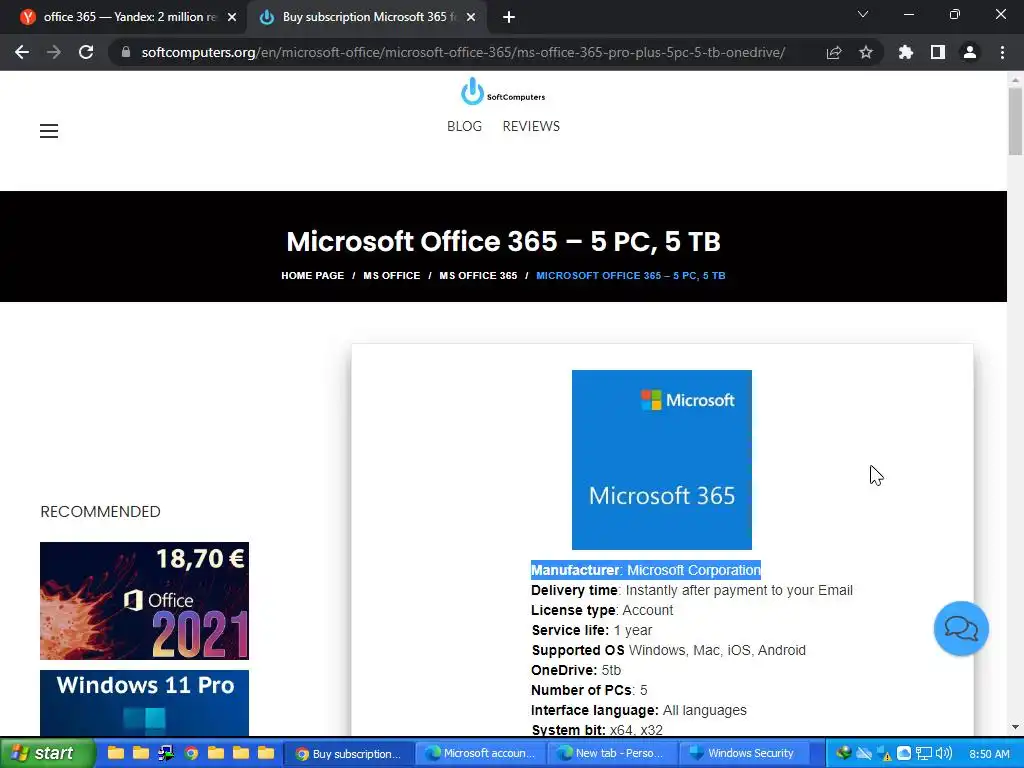Click the browser forward arrow
1024x768 pixels.
(54, 52)
